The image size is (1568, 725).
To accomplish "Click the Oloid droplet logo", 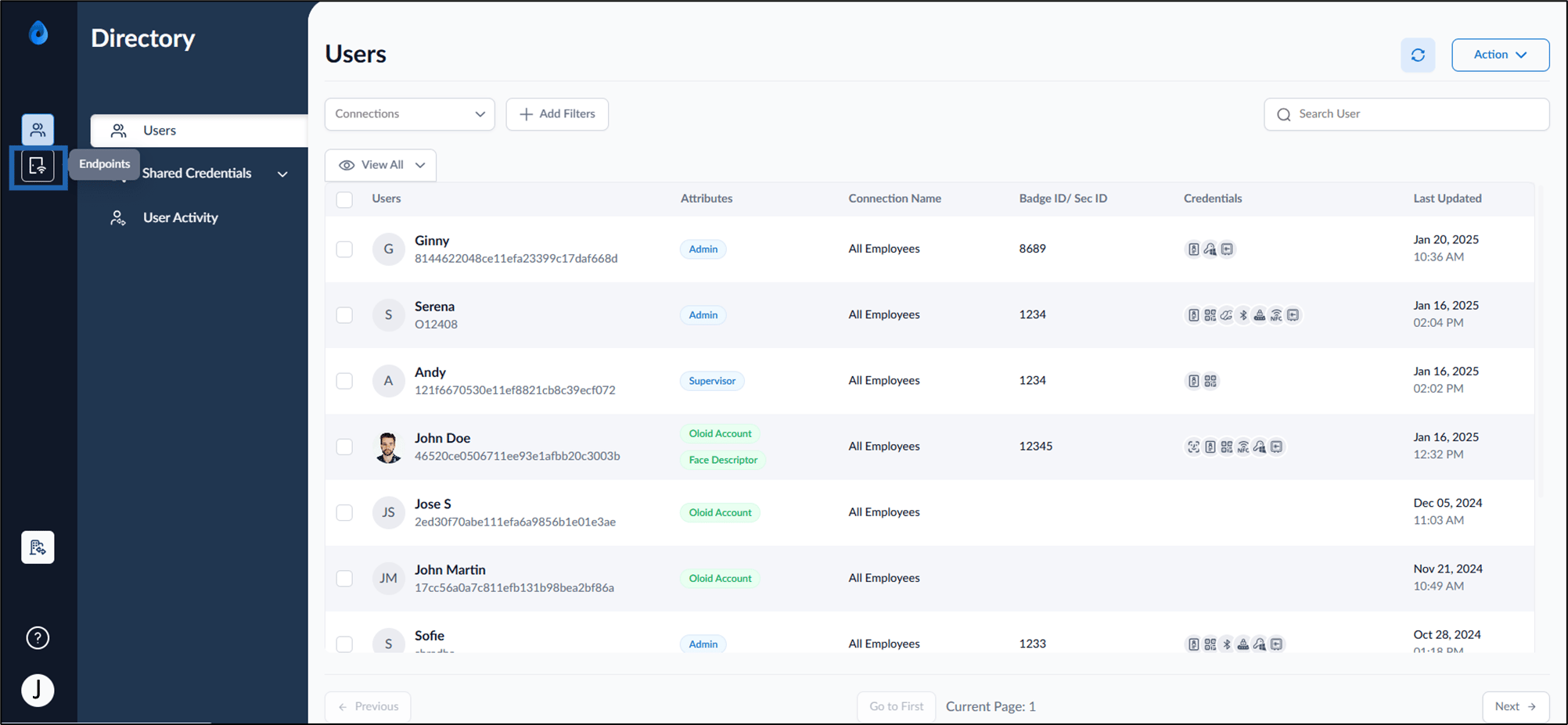I will (38, 33).
